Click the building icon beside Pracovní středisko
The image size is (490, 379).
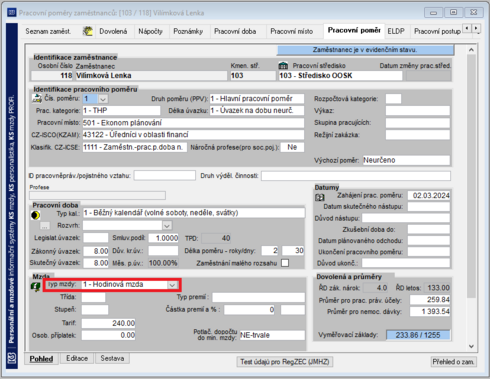point(283,65)
